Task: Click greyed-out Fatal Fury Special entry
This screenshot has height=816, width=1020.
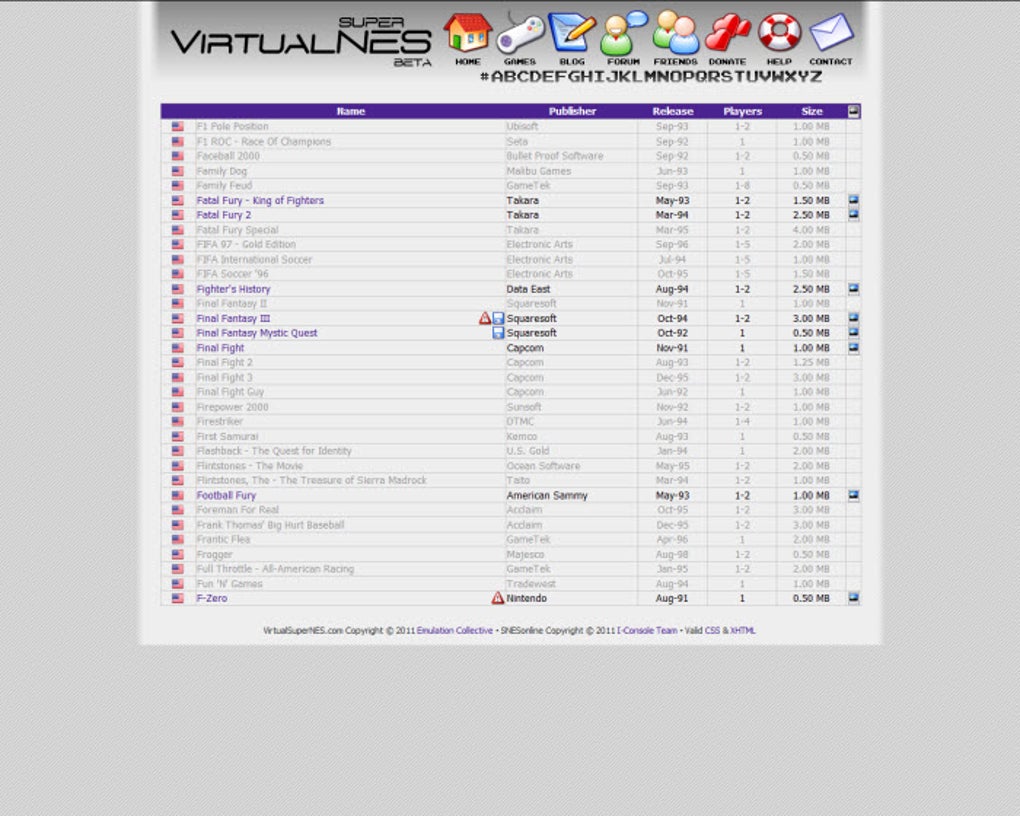Action: [x=237, y=230]
